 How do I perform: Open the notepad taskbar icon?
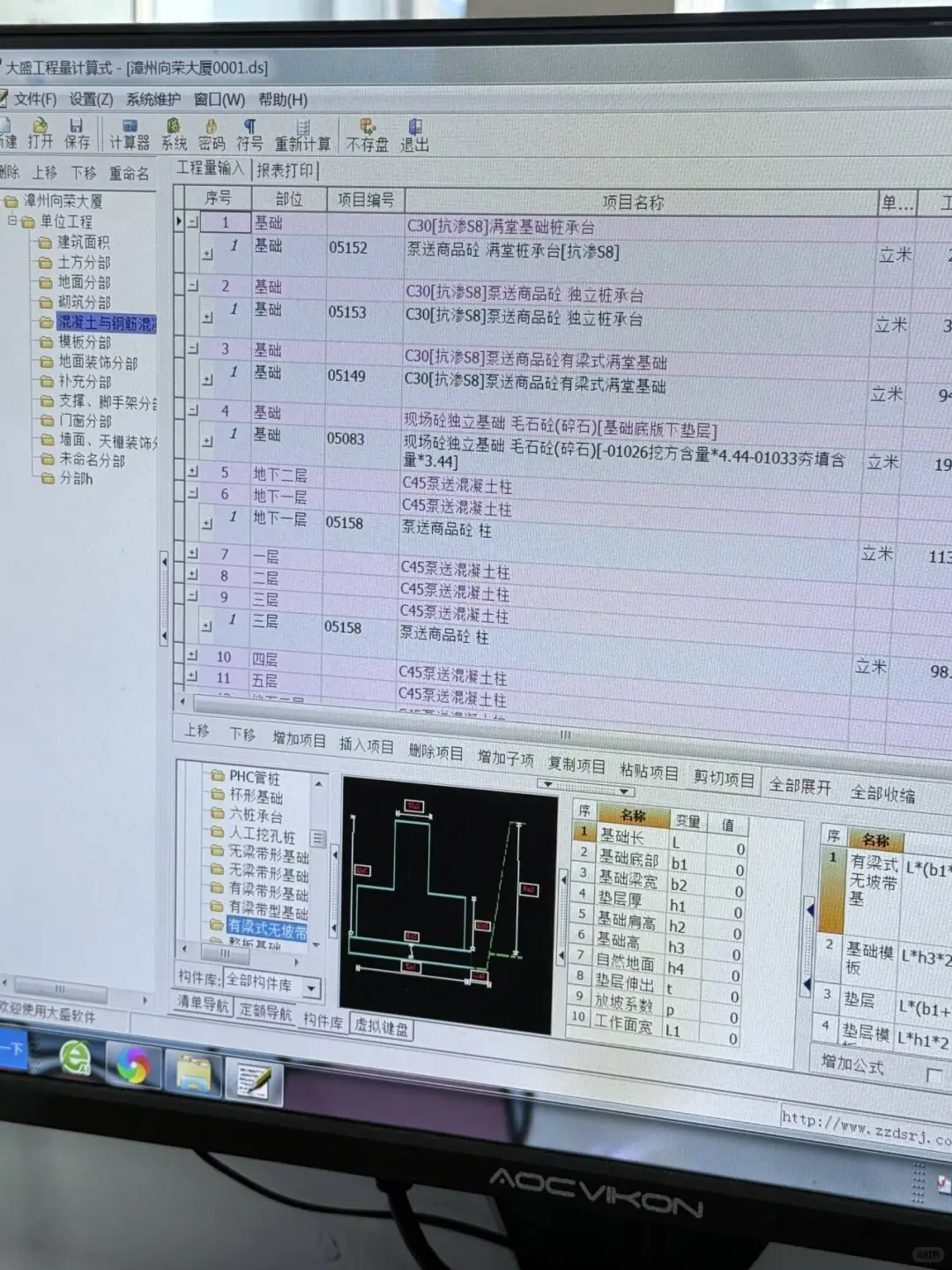[252, 1080]
